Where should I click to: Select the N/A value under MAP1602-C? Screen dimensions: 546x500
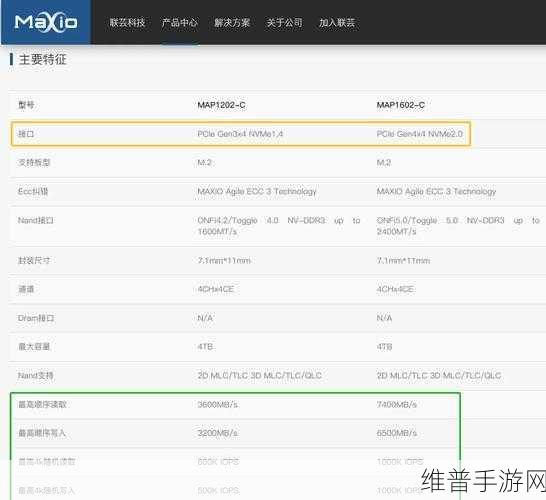pos(385,318)
